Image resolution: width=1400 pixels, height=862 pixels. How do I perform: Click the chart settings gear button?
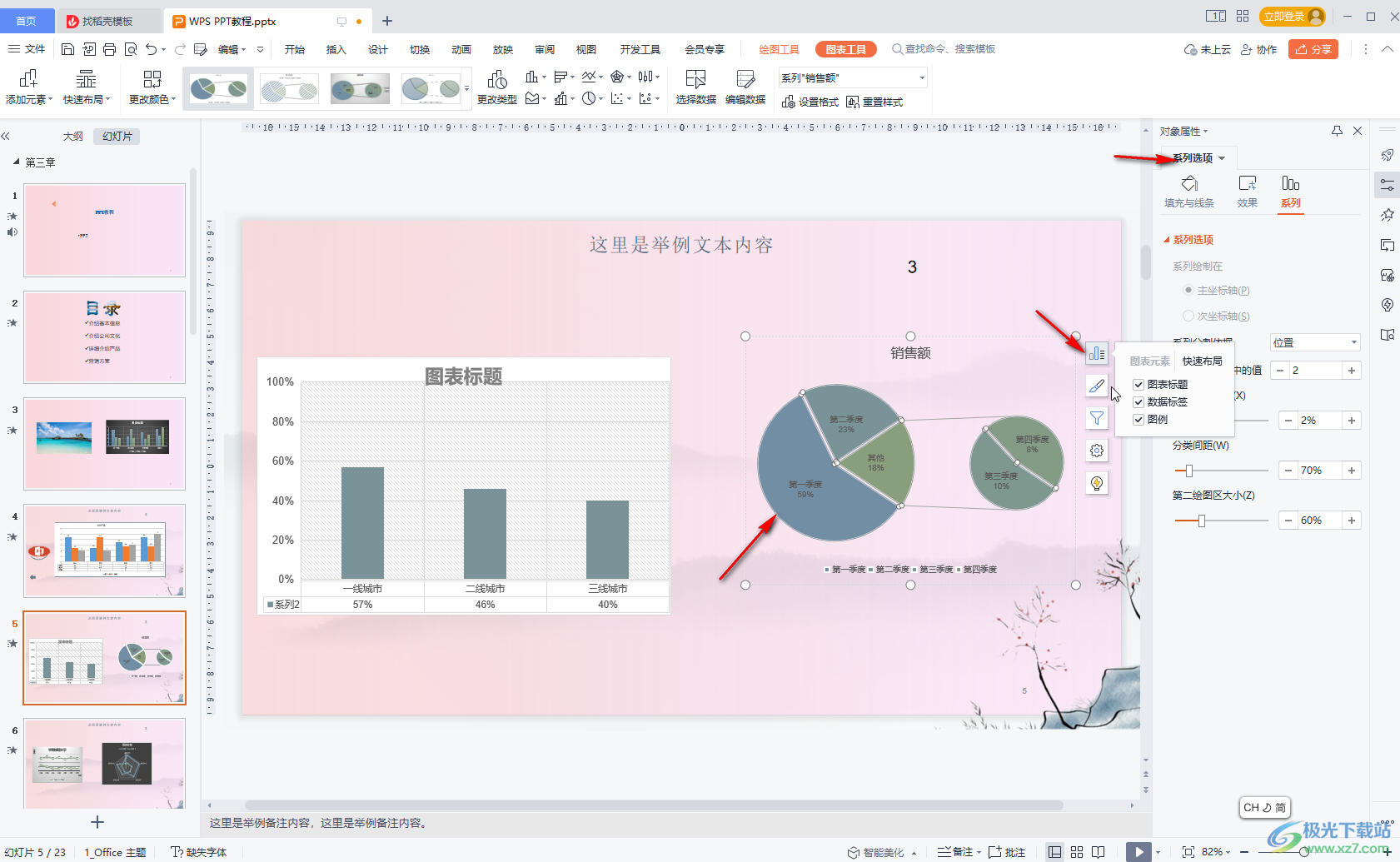[x=1097, y=451]
